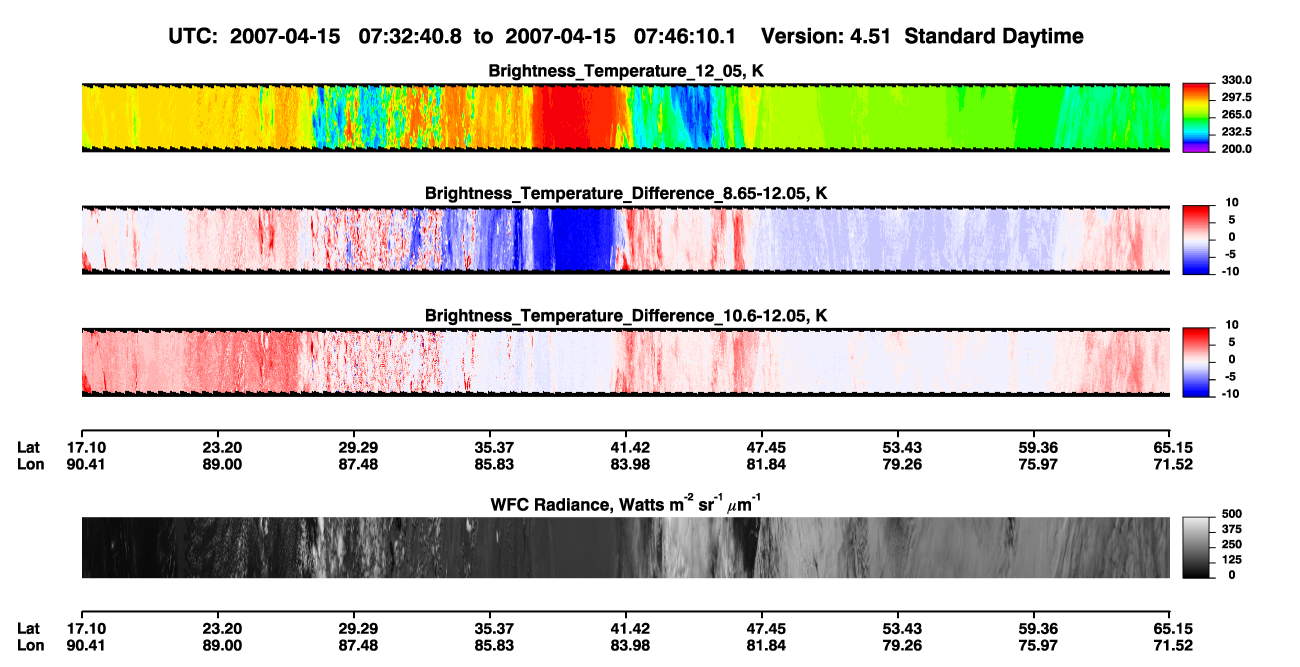Click the '-10' label on 8.65-12.05 color bar
This screenshot has width=1300, height=667.
click(x=1231, y=271)
